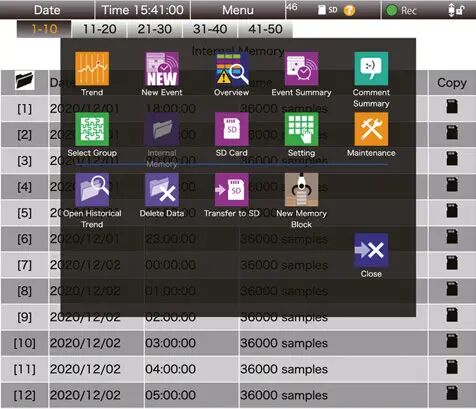Viewport: 476px width, 409px height.
Task: Select the Internal Memory folder icon
Action: point(162,129)
